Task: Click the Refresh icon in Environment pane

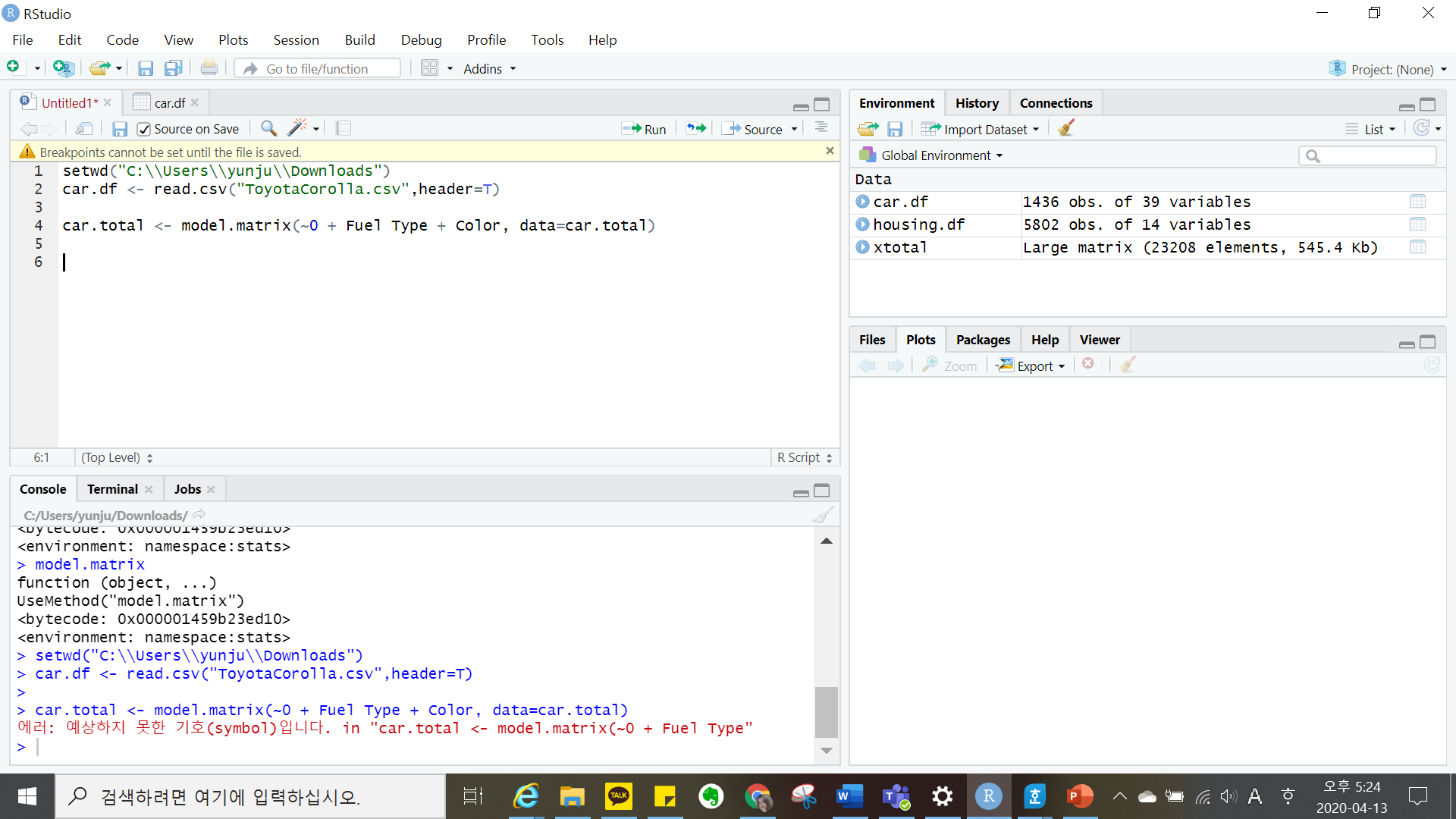Action: pos(1422,128)
